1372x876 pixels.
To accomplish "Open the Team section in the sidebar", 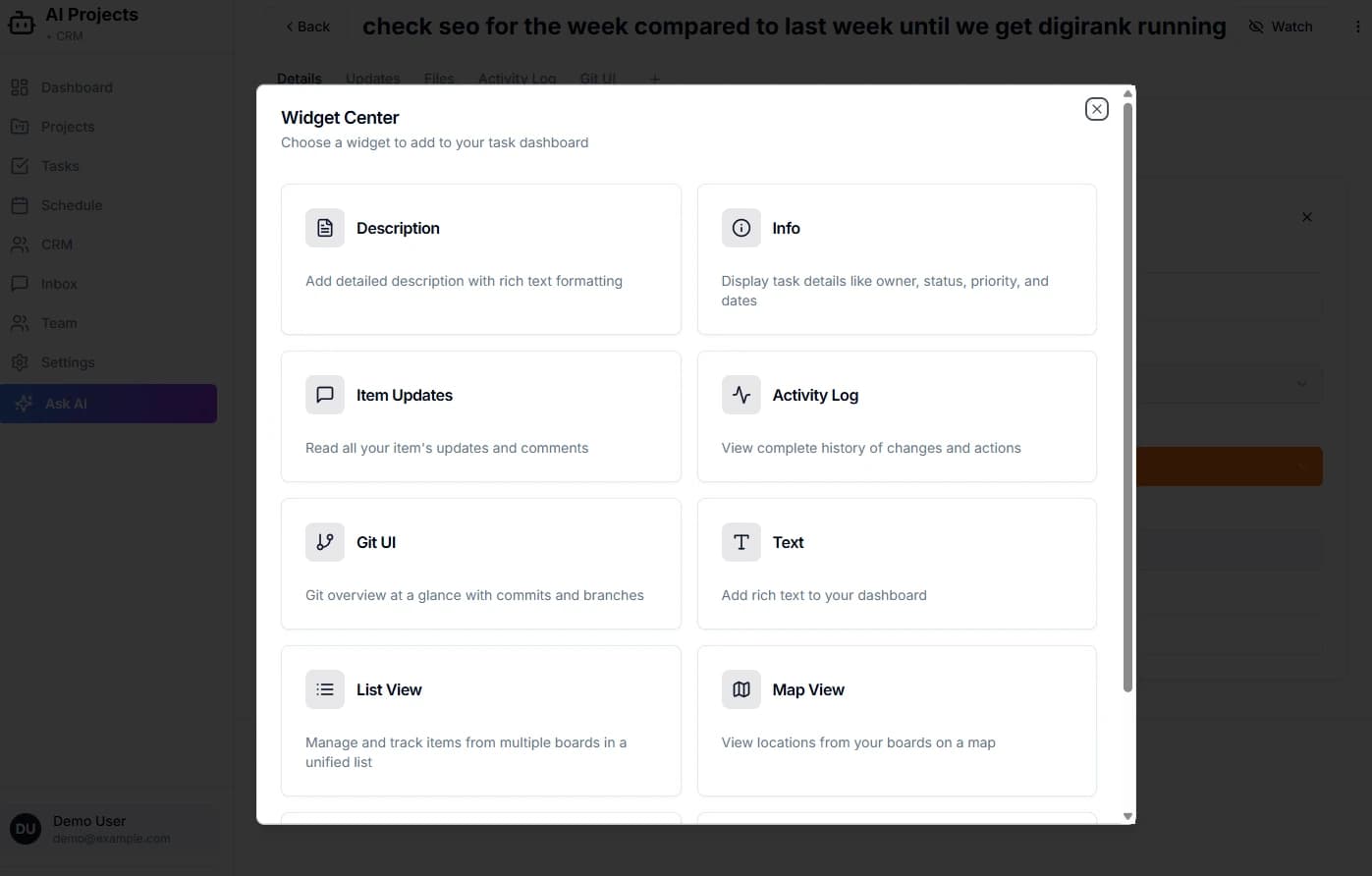I will pyautogui.click(x=59, y=322).
